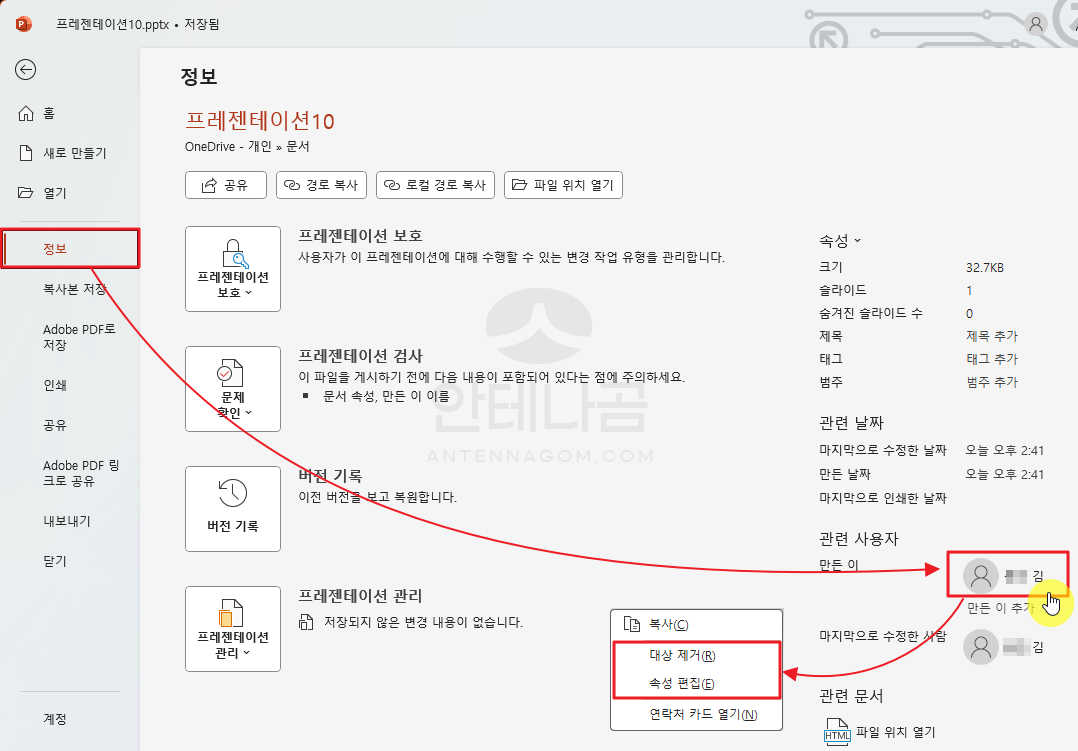Open 계정 at the bottom of sidebar
Viewport: 1078px width, 751px height.
55,719
